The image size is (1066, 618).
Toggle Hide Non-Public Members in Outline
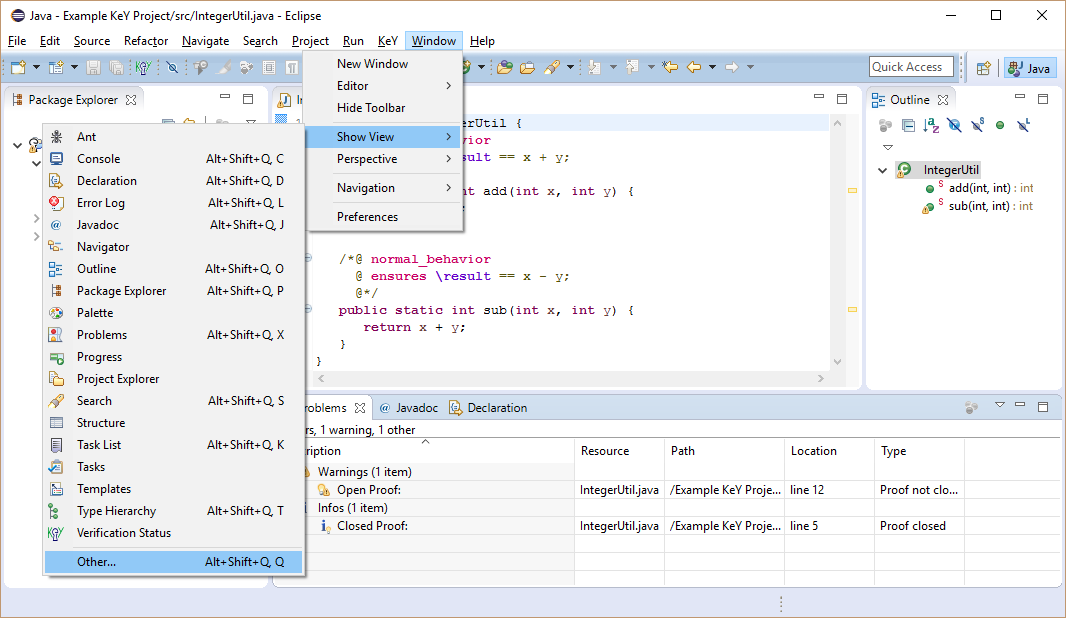[1000, 125]
